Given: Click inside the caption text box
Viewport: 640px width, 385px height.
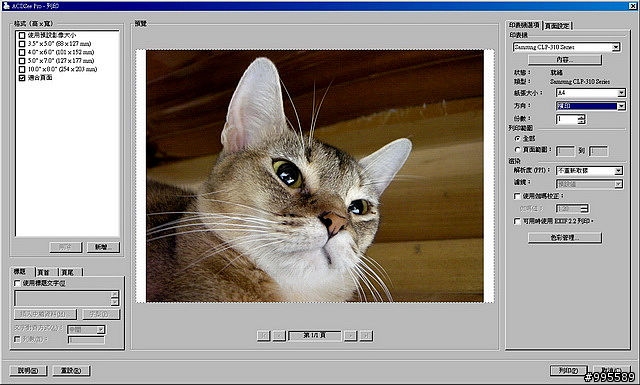Looking at the screenshot, I should pos(62,298).
